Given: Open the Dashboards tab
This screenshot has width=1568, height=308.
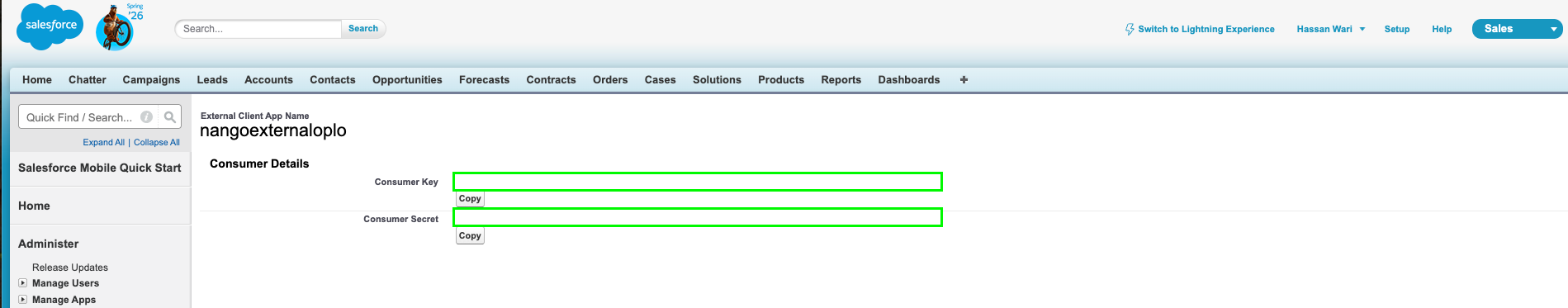Looking at the screenshot, I should tap(909, 79).
